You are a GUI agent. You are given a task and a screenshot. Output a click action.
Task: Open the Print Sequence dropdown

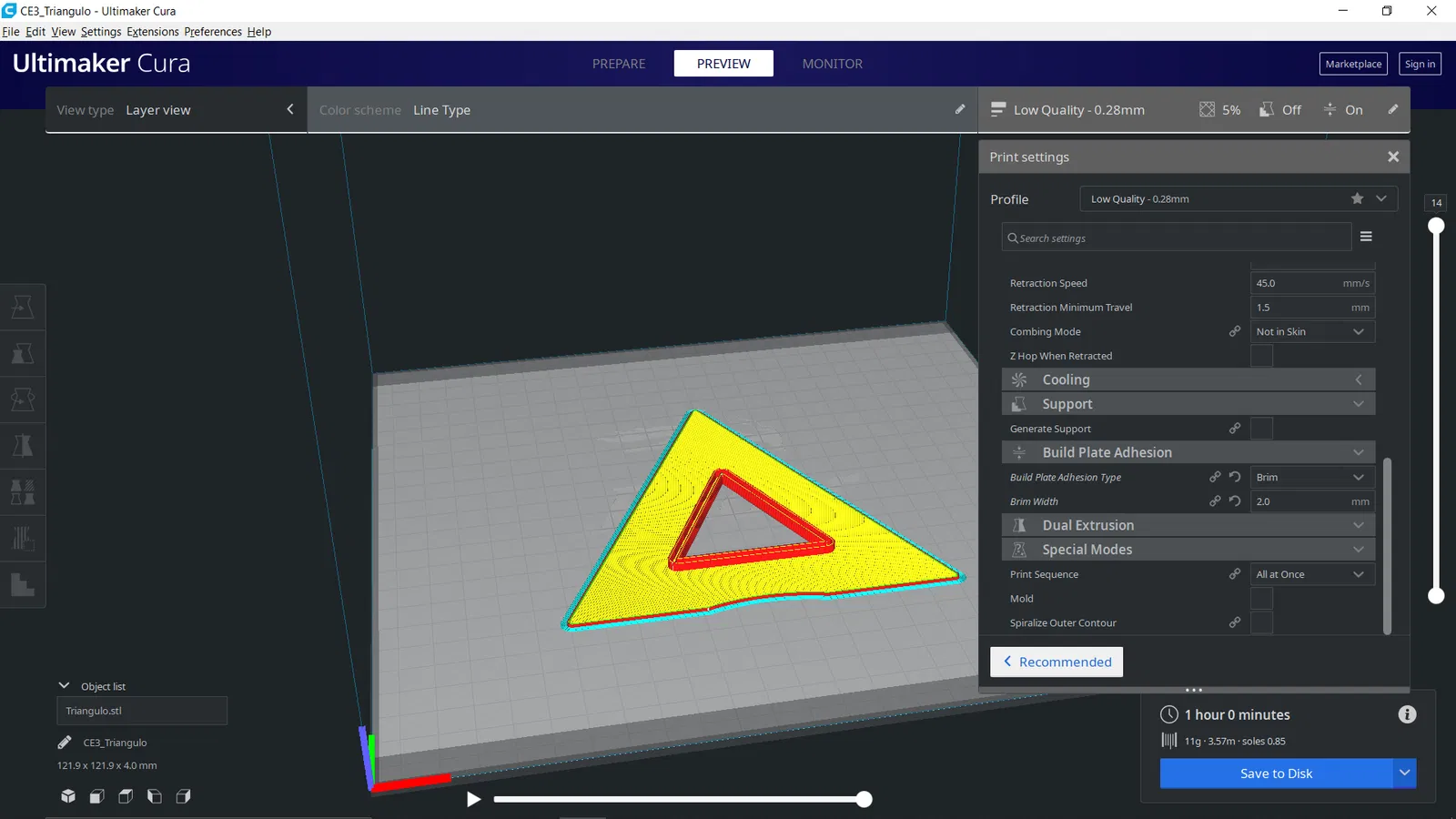(x=1312, y=574)
